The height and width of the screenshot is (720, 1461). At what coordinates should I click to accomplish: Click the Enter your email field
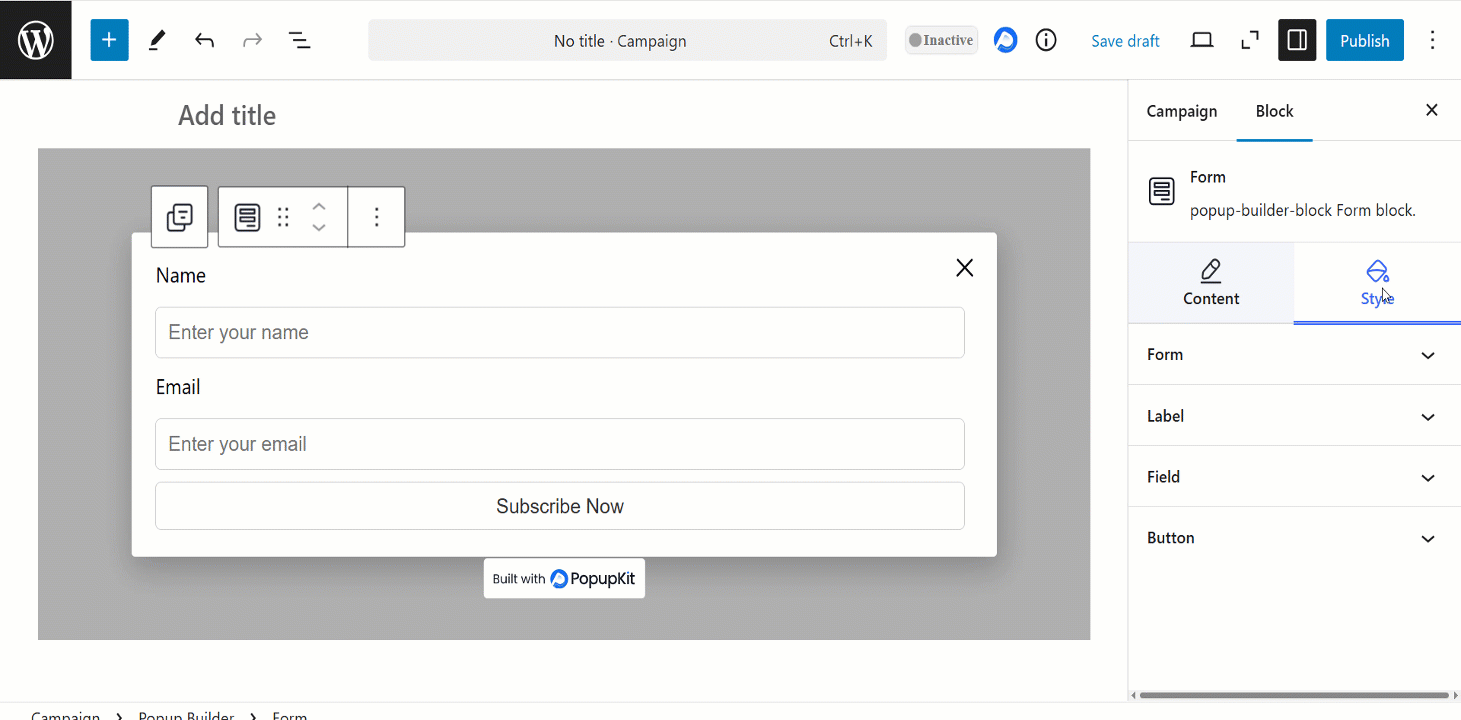[559, 444]
